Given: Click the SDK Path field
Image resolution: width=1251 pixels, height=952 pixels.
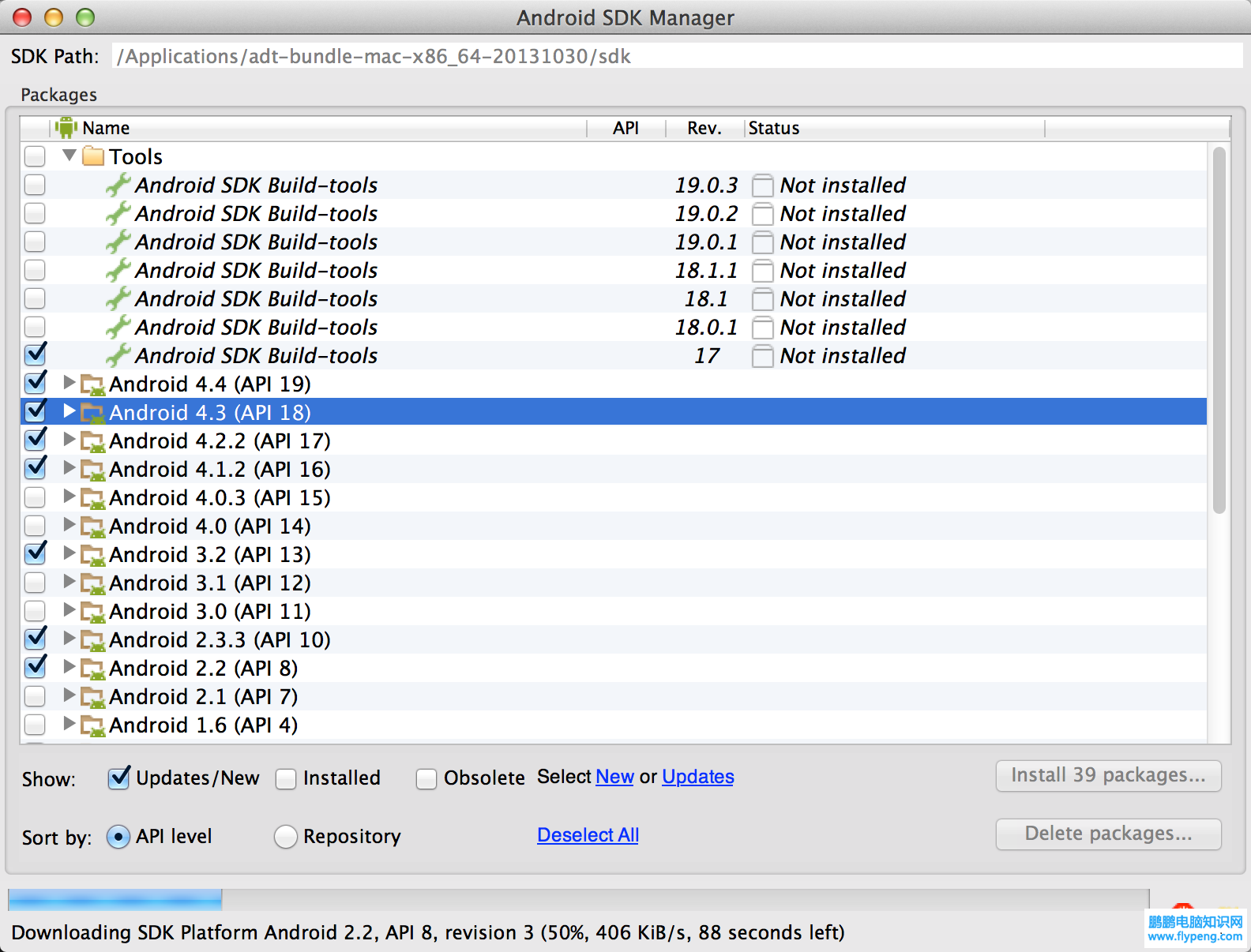Looking at the screenshot, I should click(677, 56).
